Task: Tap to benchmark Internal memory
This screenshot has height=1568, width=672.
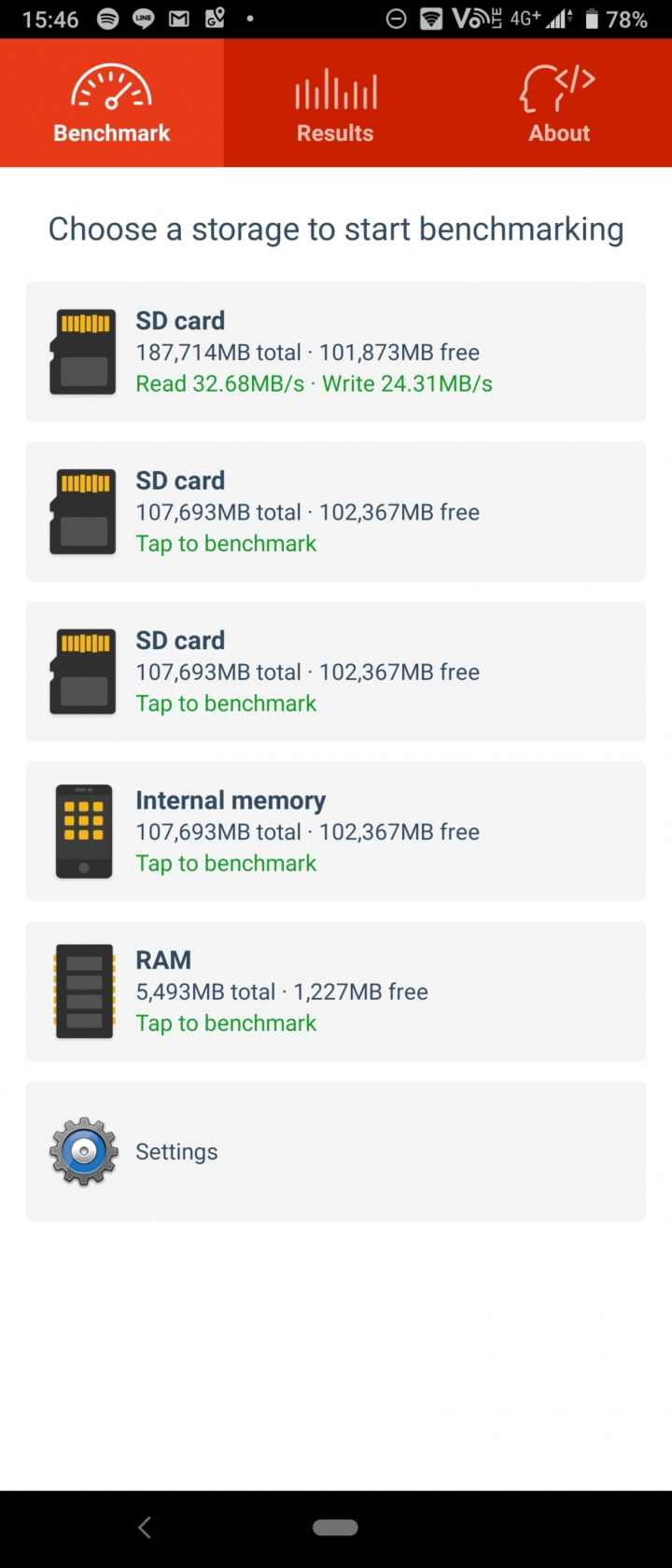Action: (x=226, y=864)
